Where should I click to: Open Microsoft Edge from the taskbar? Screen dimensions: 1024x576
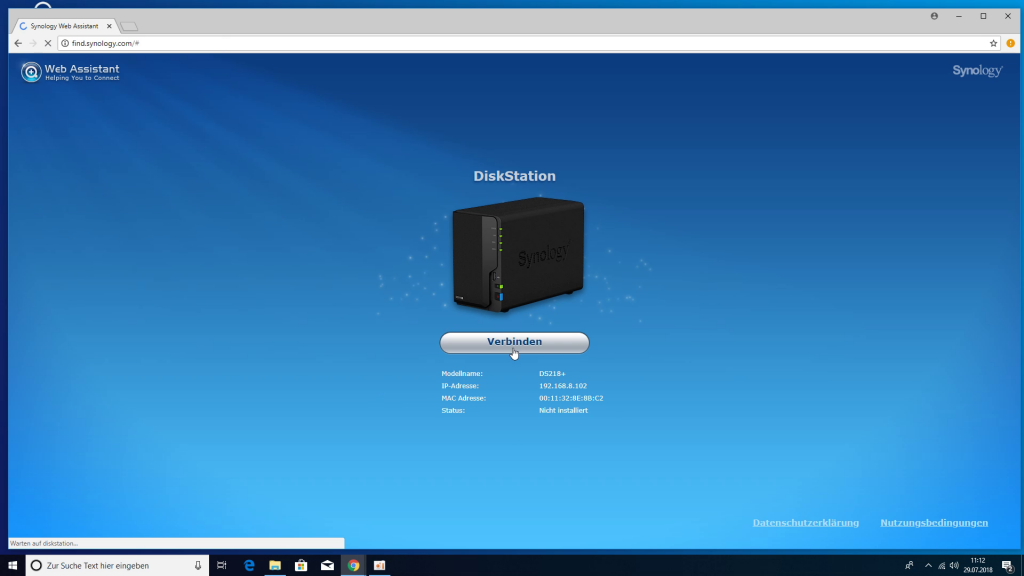pos(247,565)
